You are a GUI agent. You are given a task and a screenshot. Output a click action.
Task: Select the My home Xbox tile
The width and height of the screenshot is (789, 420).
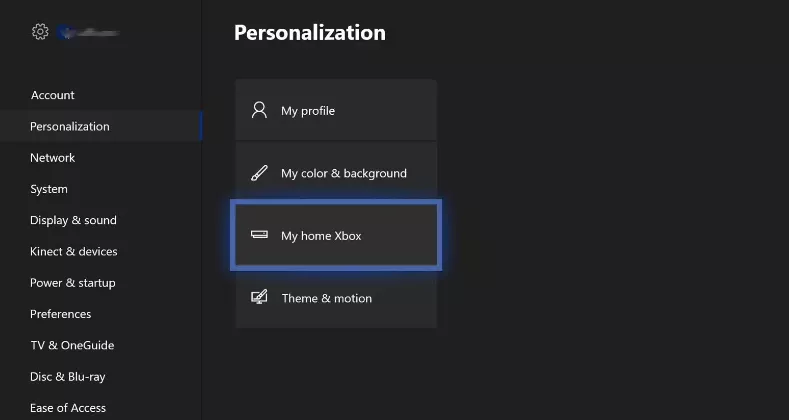point(336,236)
